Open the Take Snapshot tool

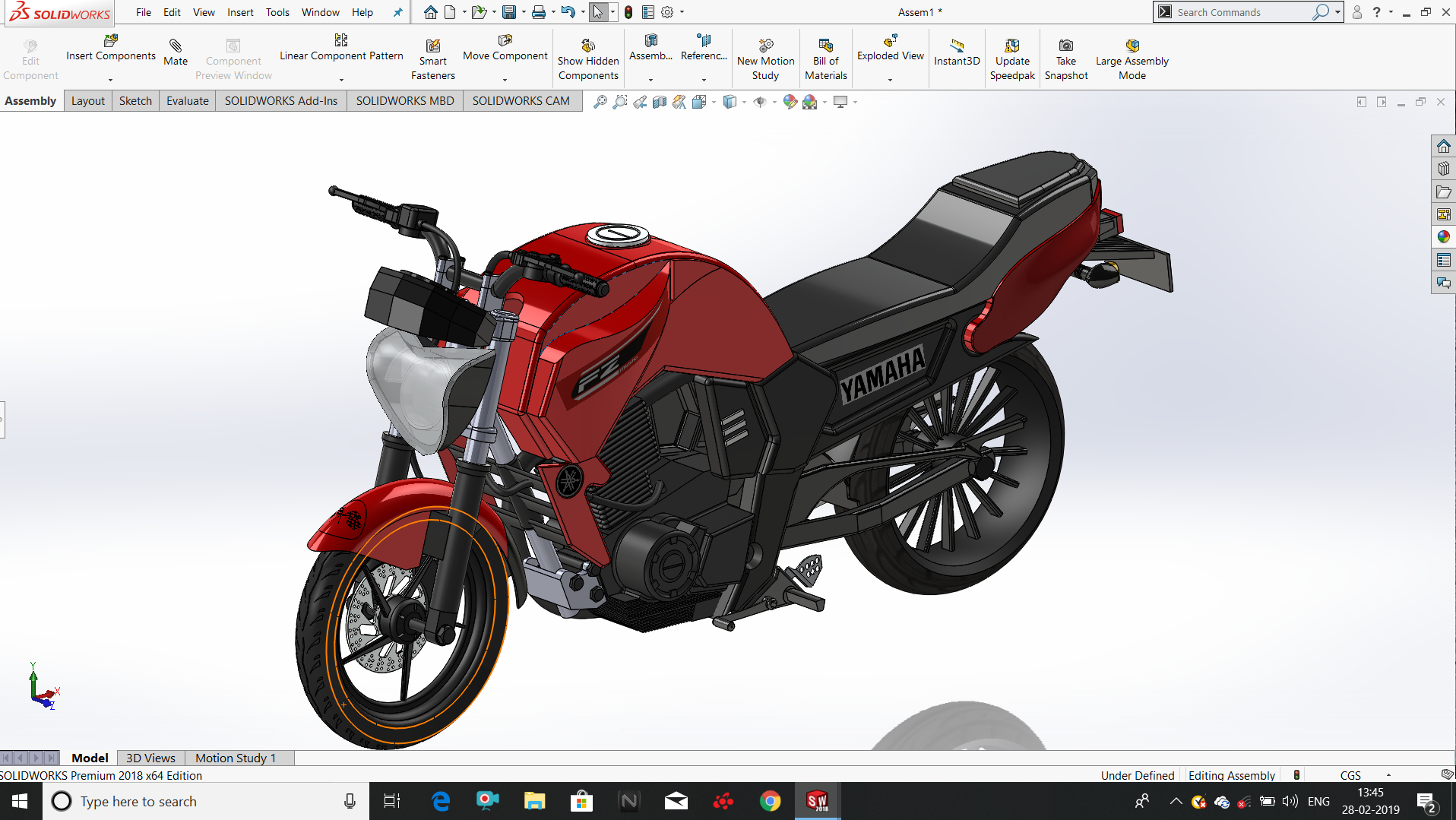click(x=1066, y=57)
